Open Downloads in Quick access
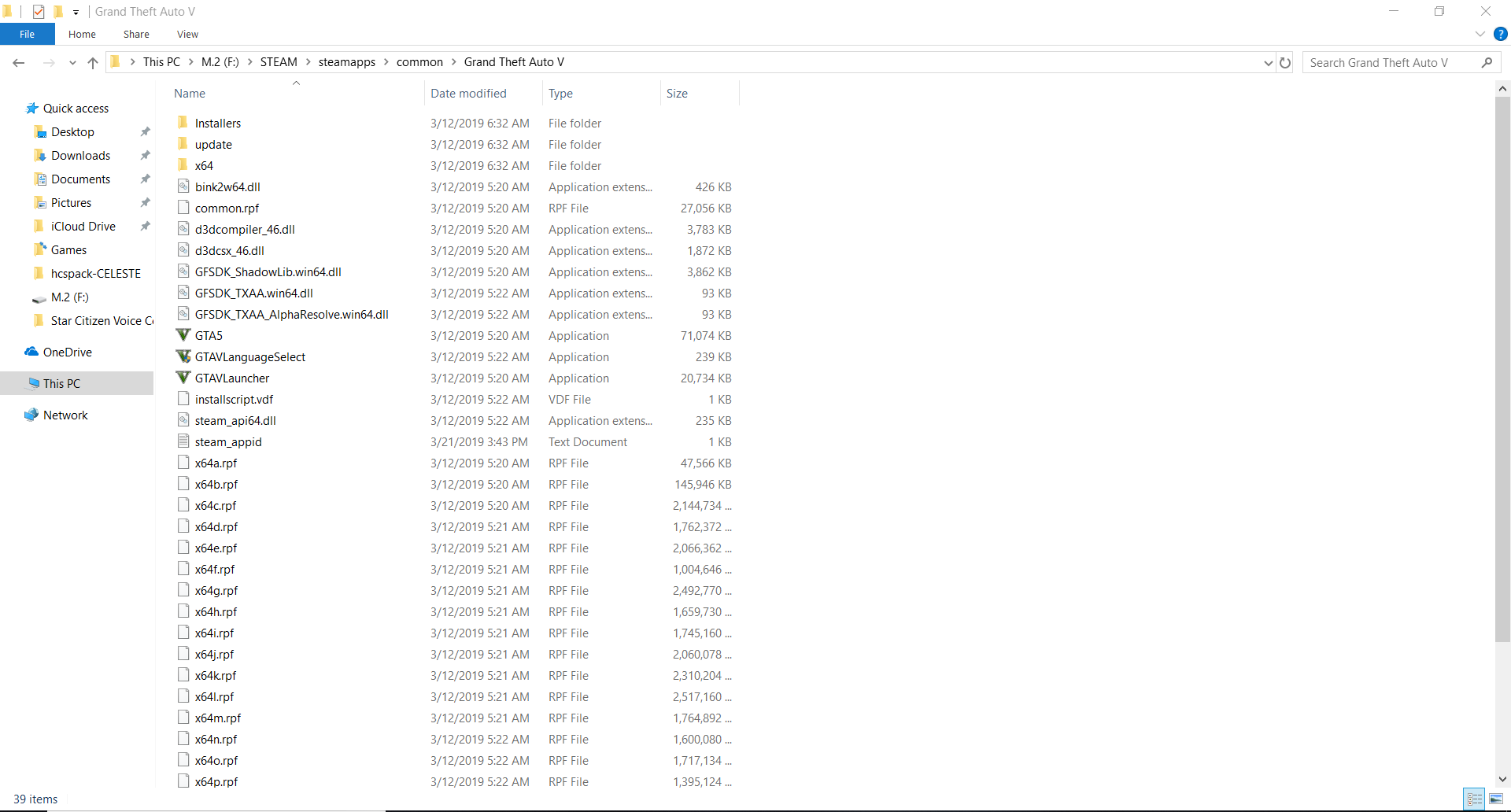This screenshot has width=1511, height=812. tap(80, 155)
